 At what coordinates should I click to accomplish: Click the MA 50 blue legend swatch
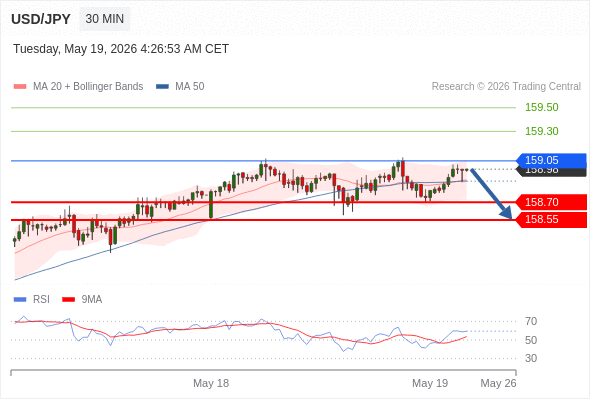tap(162, 87)
